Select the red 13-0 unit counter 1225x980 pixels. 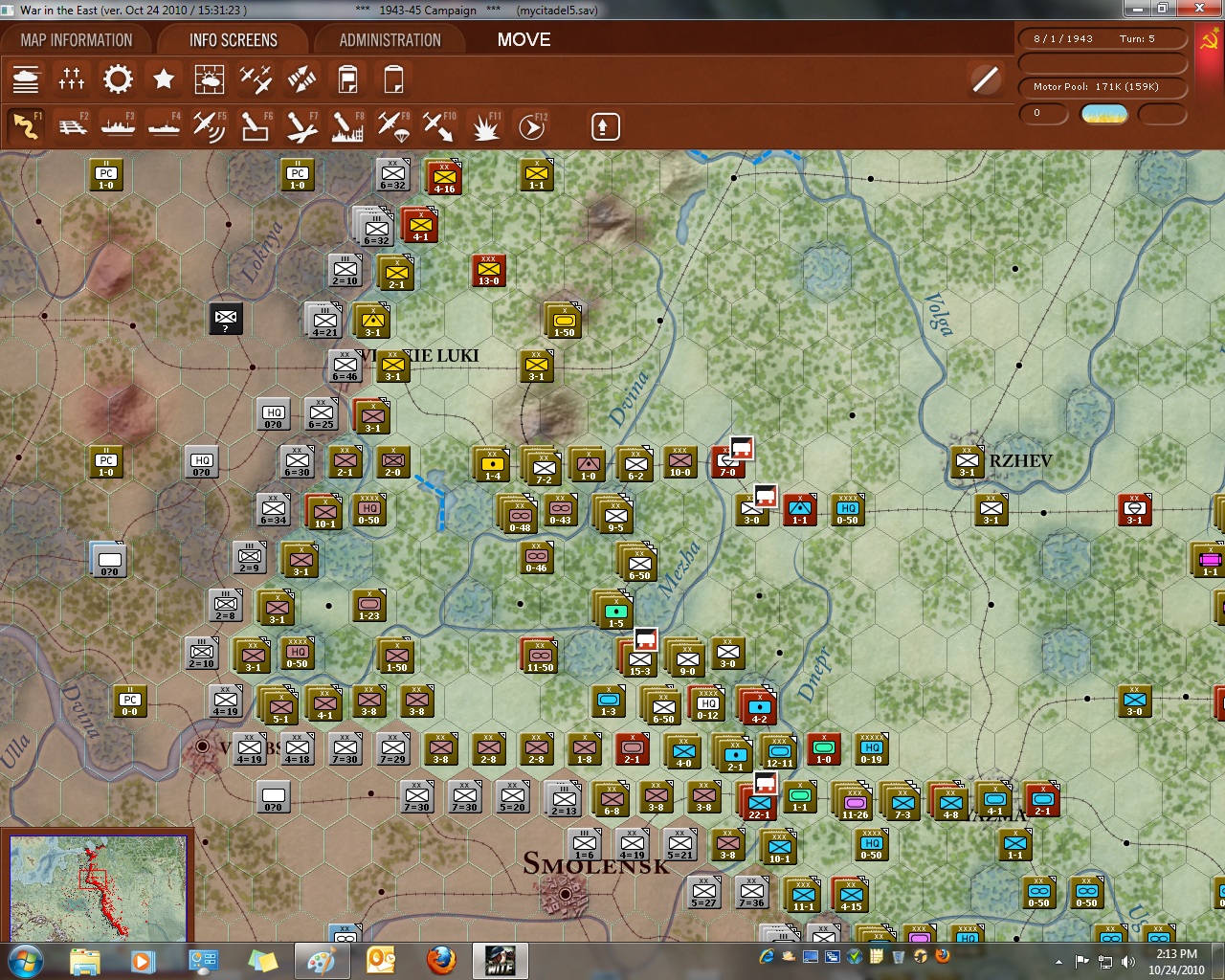point(488,271)
